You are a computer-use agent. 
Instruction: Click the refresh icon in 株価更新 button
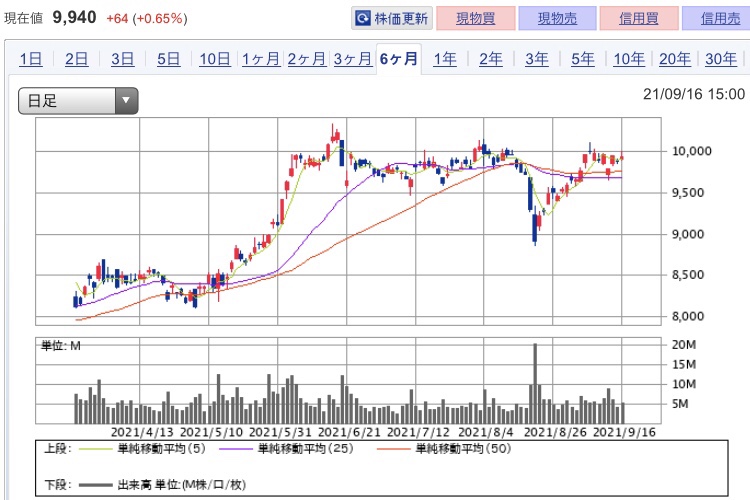point(363,19)
